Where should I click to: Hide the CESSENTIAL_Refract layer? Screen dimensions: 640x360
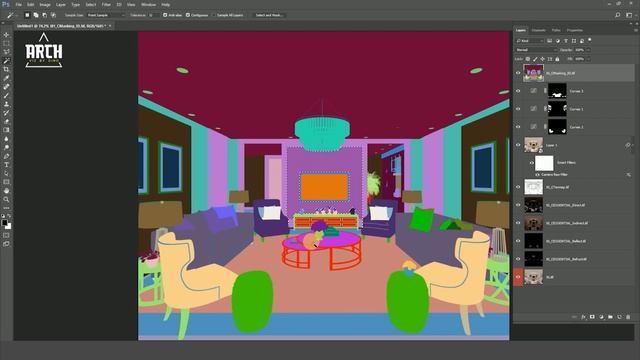pos(518,259)
